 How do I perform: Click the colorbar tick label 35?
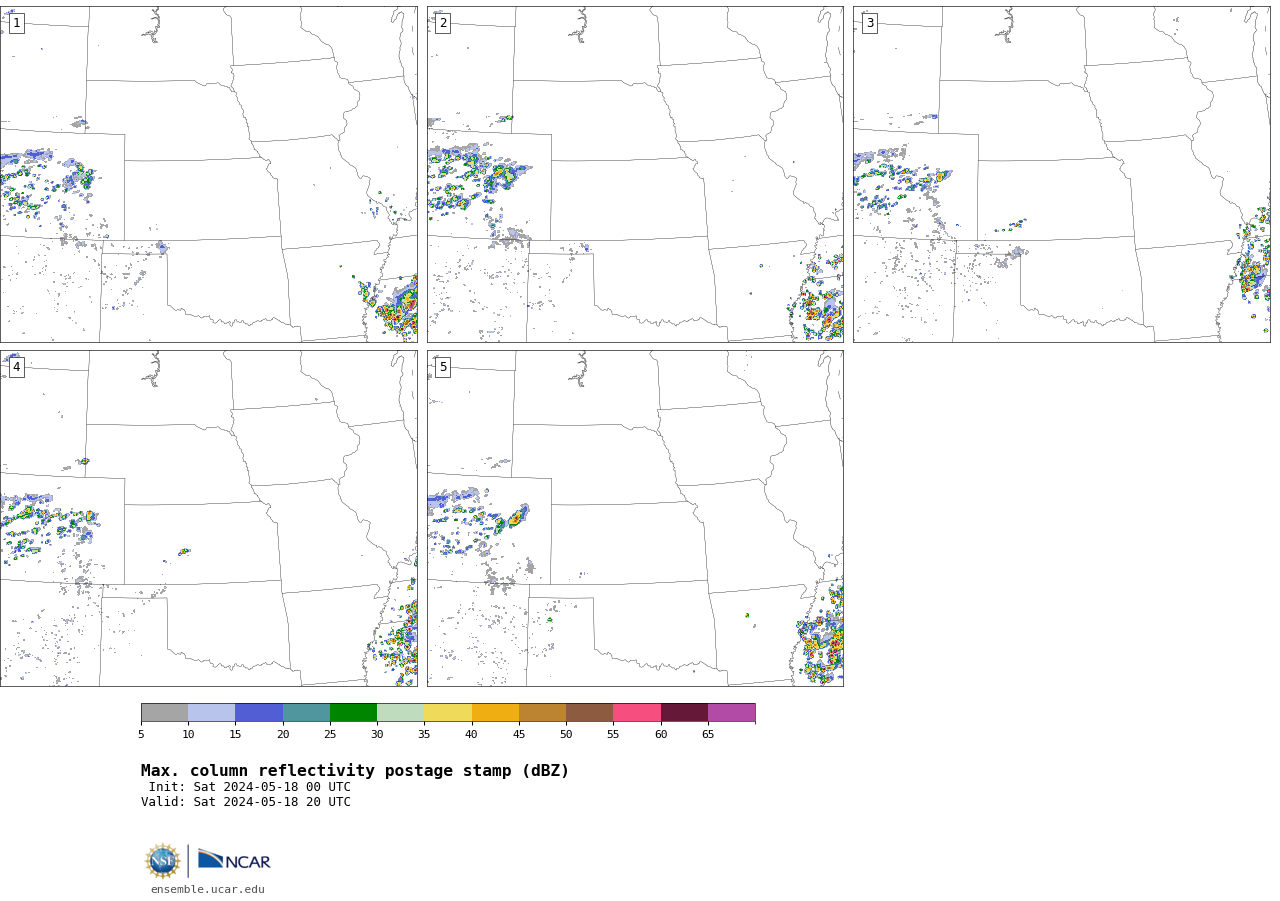click(424, 734)
